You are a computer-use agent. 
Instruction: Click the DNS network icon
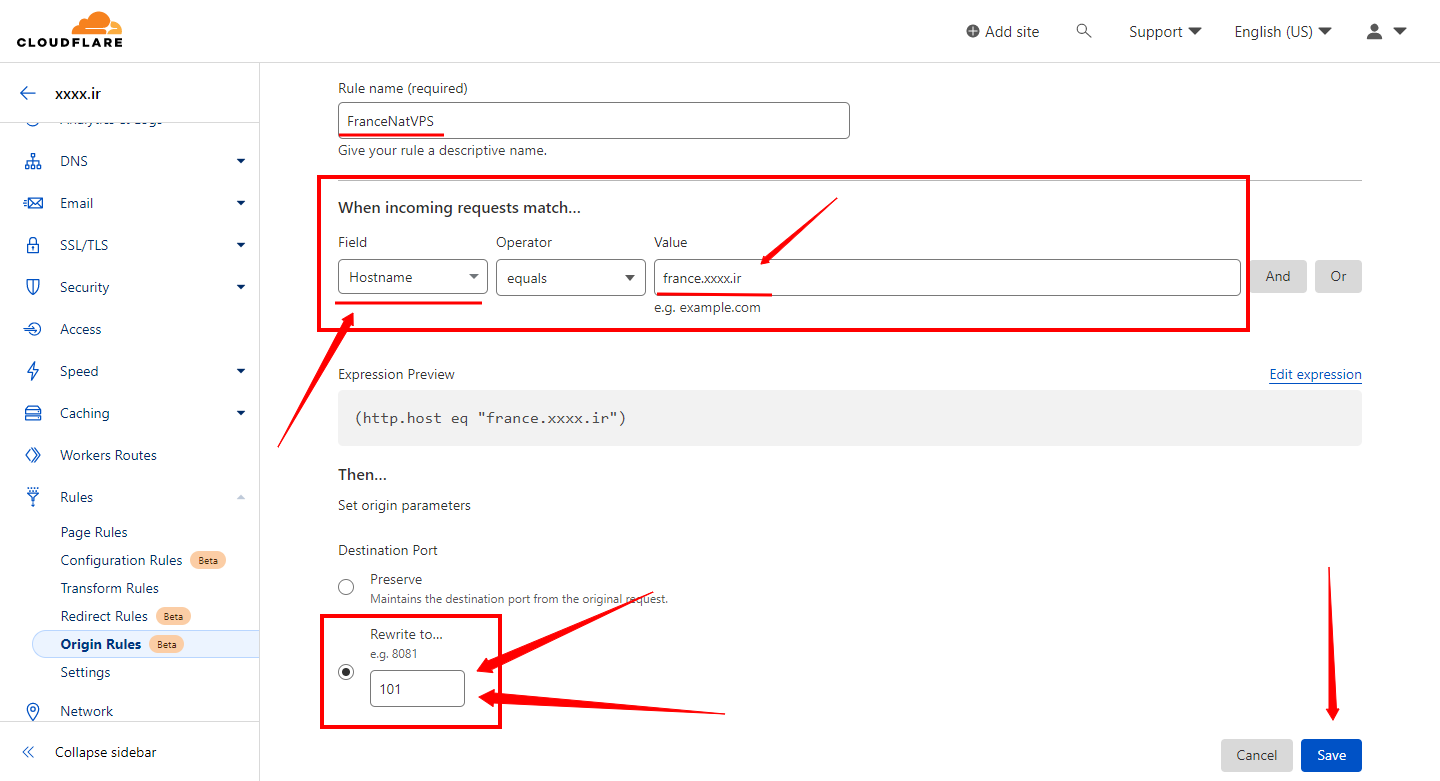[x=33, y=161]
